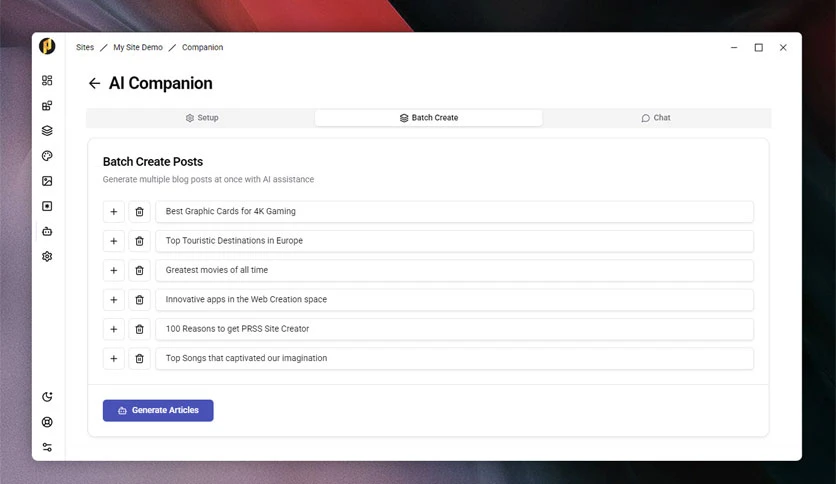Delete the Best Graphic Cards for 4K Gaming row
Image resolution: width=836 pixels, height=484 pixels.
139,212
